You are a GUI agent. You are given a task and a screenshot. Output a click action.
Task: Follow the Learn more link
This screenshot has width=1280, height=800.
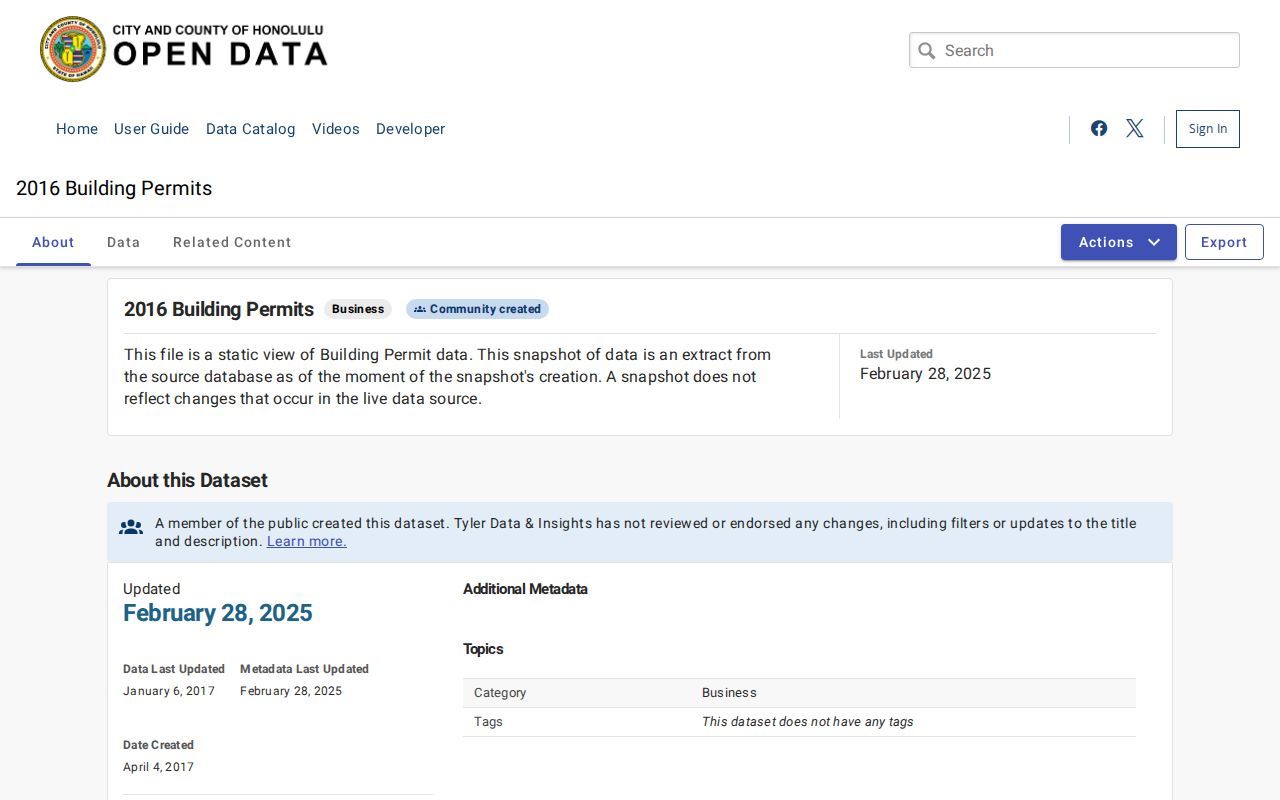pos(307,541)
